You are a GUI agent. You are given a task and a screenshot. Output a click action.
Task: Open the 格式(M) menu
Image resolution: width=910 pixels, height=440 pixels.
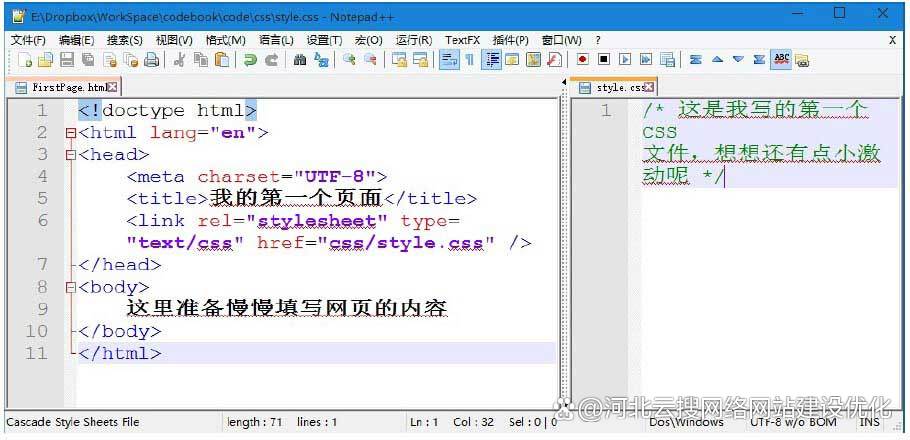pos(225,40)
